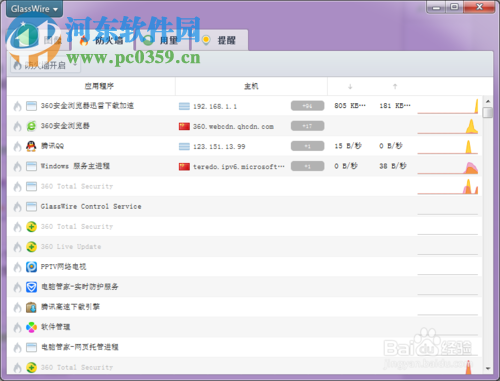Open traffic mini graph for 腾讯QQ

point(448,146)
